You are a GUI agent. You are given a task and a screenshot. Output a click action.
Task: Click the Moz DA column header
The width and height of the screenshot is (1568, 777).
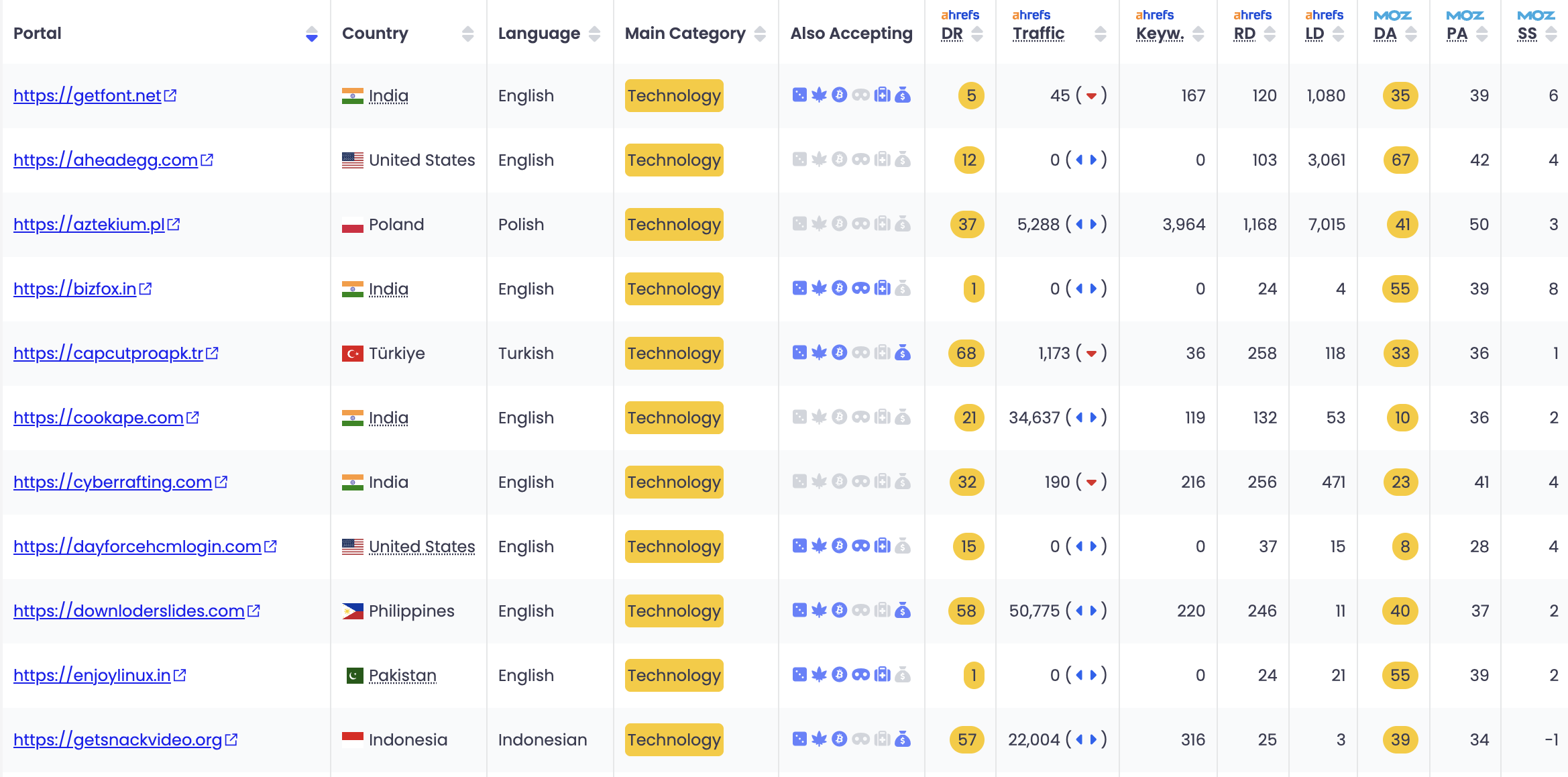click(1385, 34)
